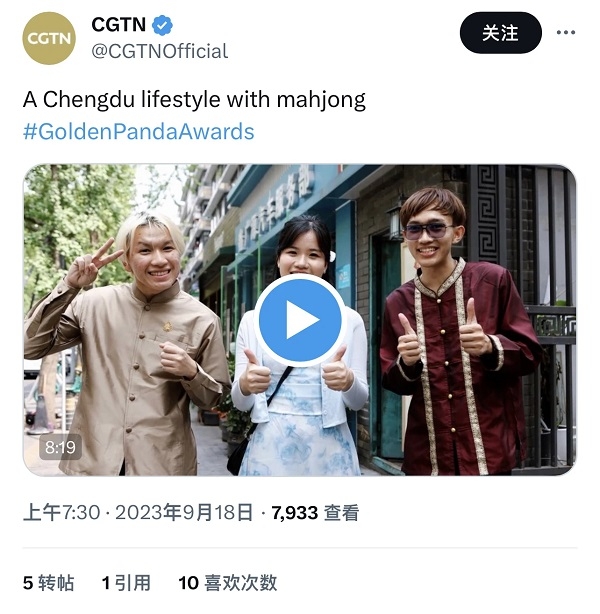
Task: Open the #GoldenPandaAwards hashtag
Action: (x=139, y=132)
